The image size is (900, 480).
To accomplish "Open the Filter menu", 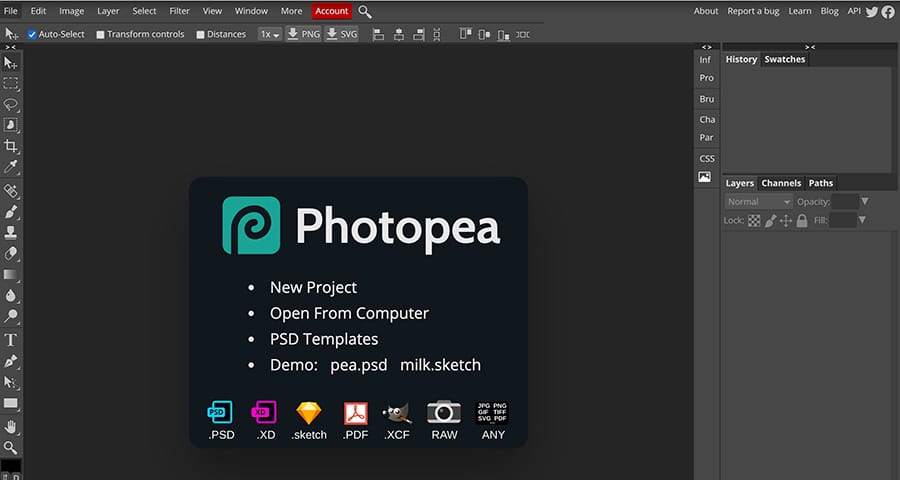I will pos(180,11).
